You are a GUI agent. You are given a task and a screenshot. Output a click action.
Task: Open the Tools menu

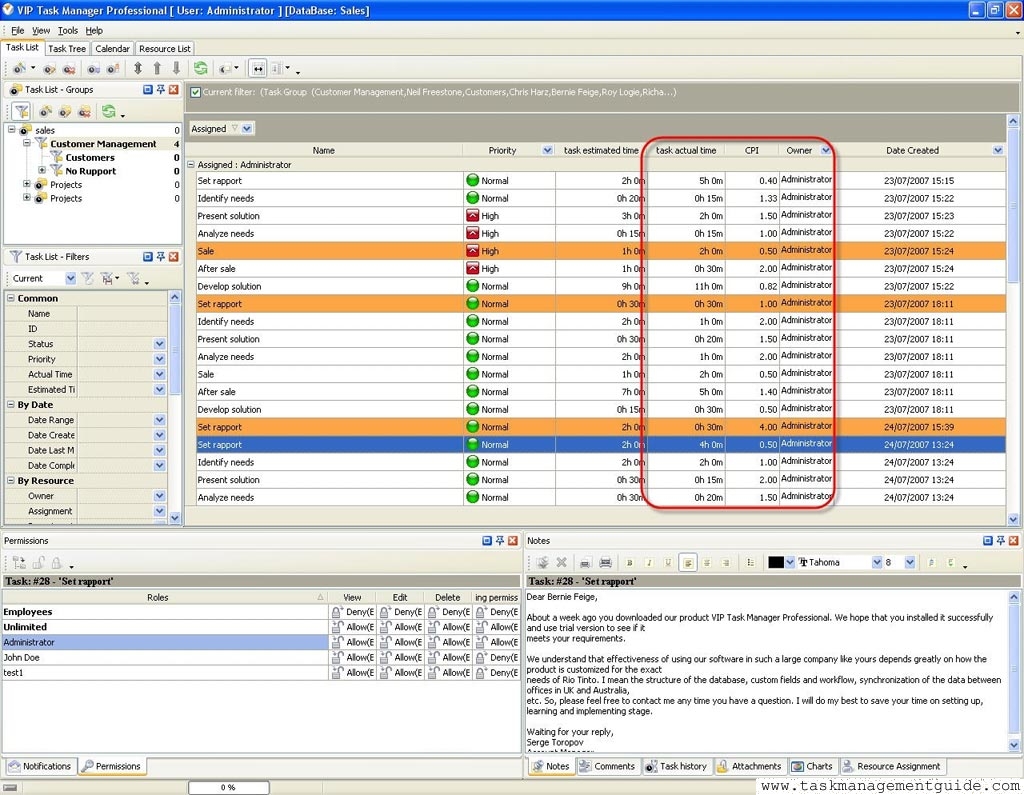[67, 30]
